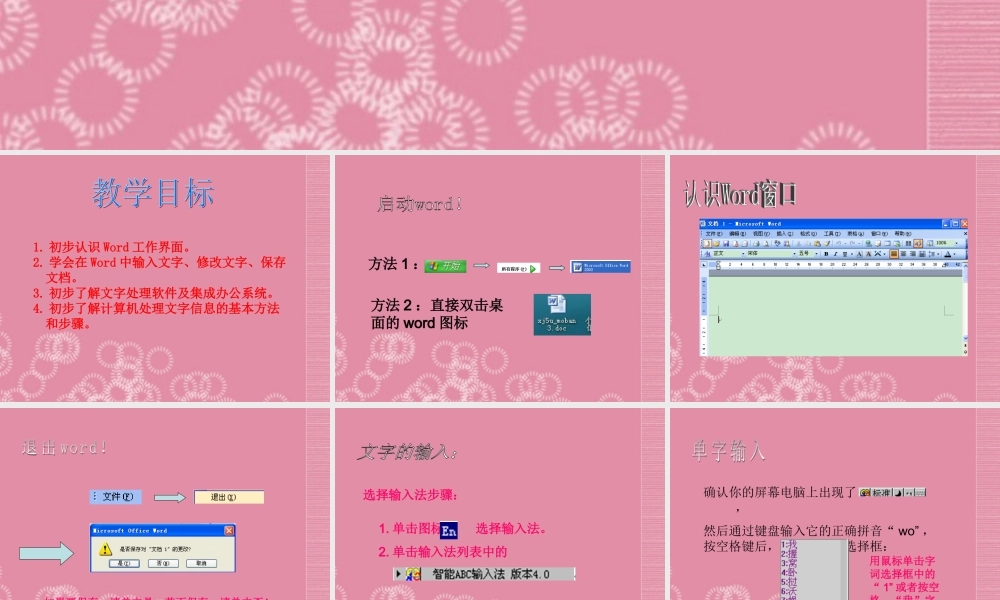Click the highlighted Justify align icon in Word
1000x600 pixels.
coord(893,254)
